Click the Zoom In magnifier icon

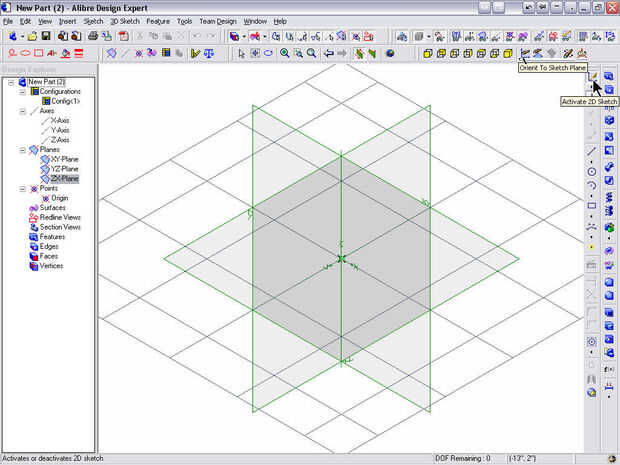click(x=285, y=53)
